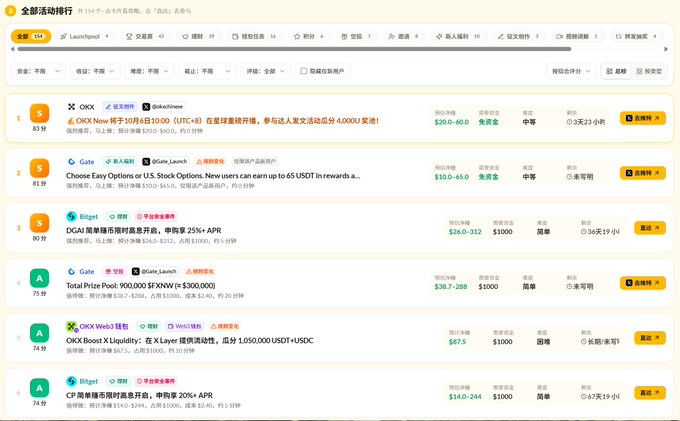Viewport: 680px width, 421px height.
Task: Click 平台安全事件 tag on CP 简单赚币 card
Action: click(x=156, y=381)
